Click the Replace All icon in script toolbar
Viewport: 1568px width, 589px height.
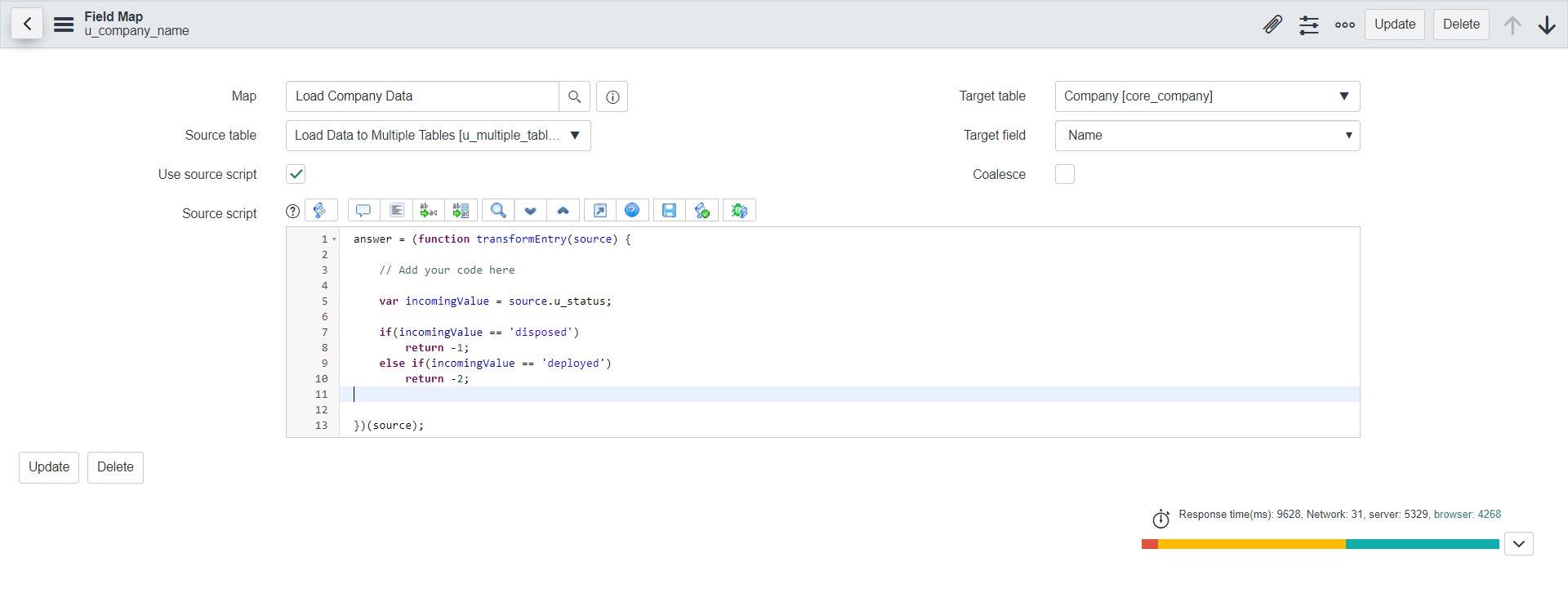[461, 211]
